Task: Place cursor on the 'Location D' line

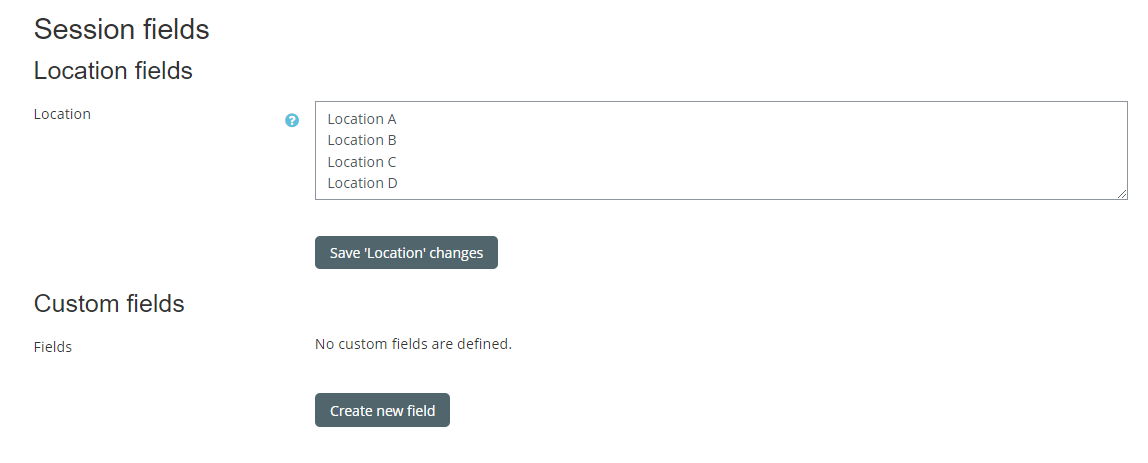Action: [x=362, y=183]
